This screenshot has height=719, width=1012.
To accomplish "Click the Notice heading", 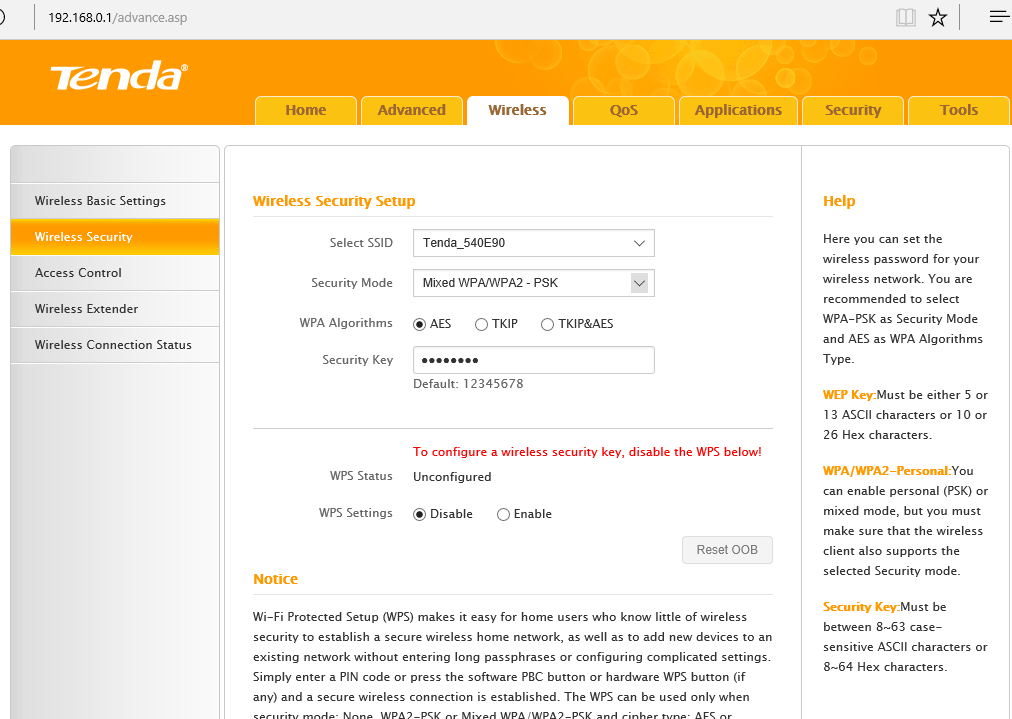I will click(276, 579).
